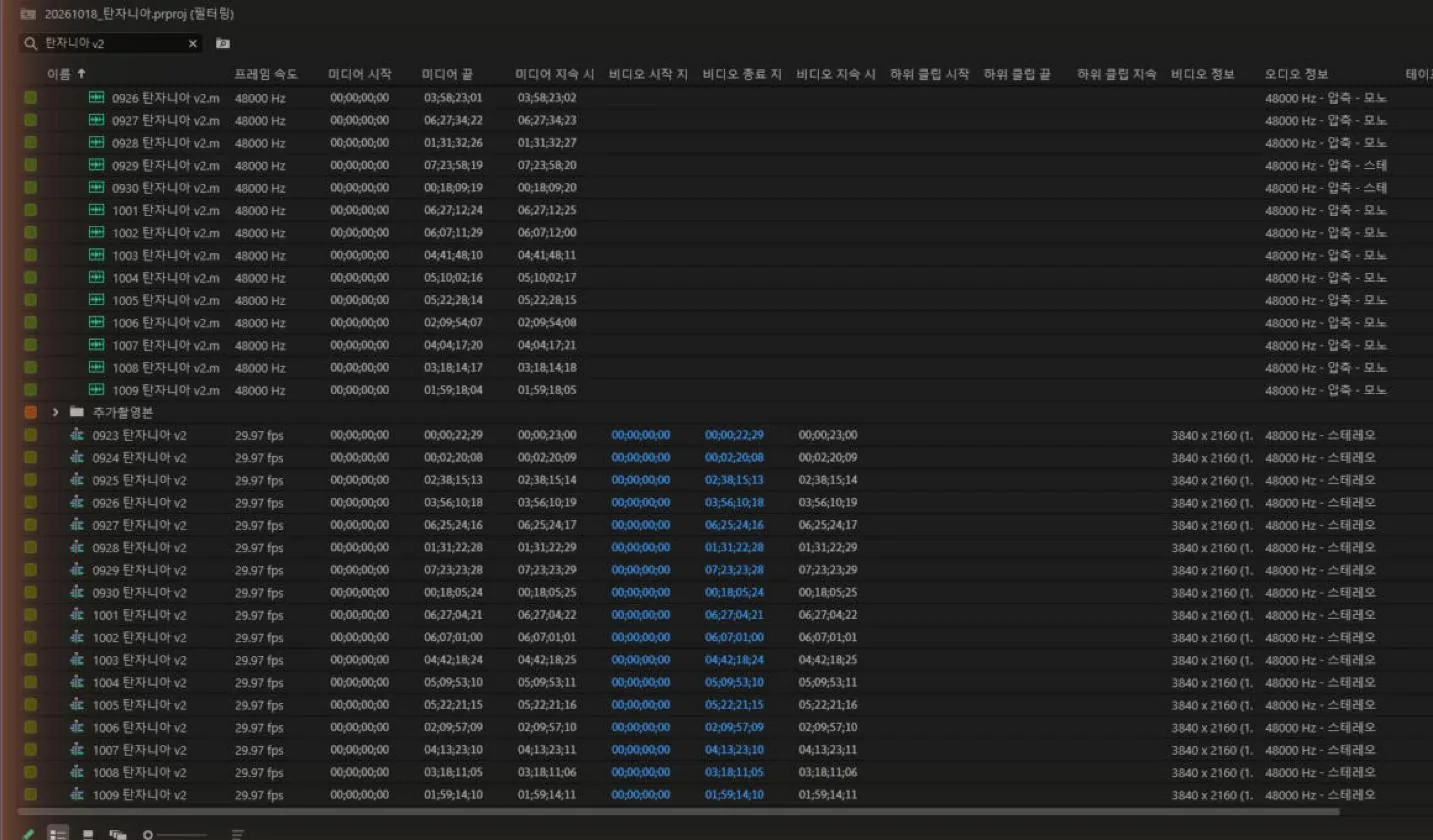Select audio clip icon of 1005 탄자니아 v2.m
Viewport: 1433px width, 840px height.
pos(97,300)
